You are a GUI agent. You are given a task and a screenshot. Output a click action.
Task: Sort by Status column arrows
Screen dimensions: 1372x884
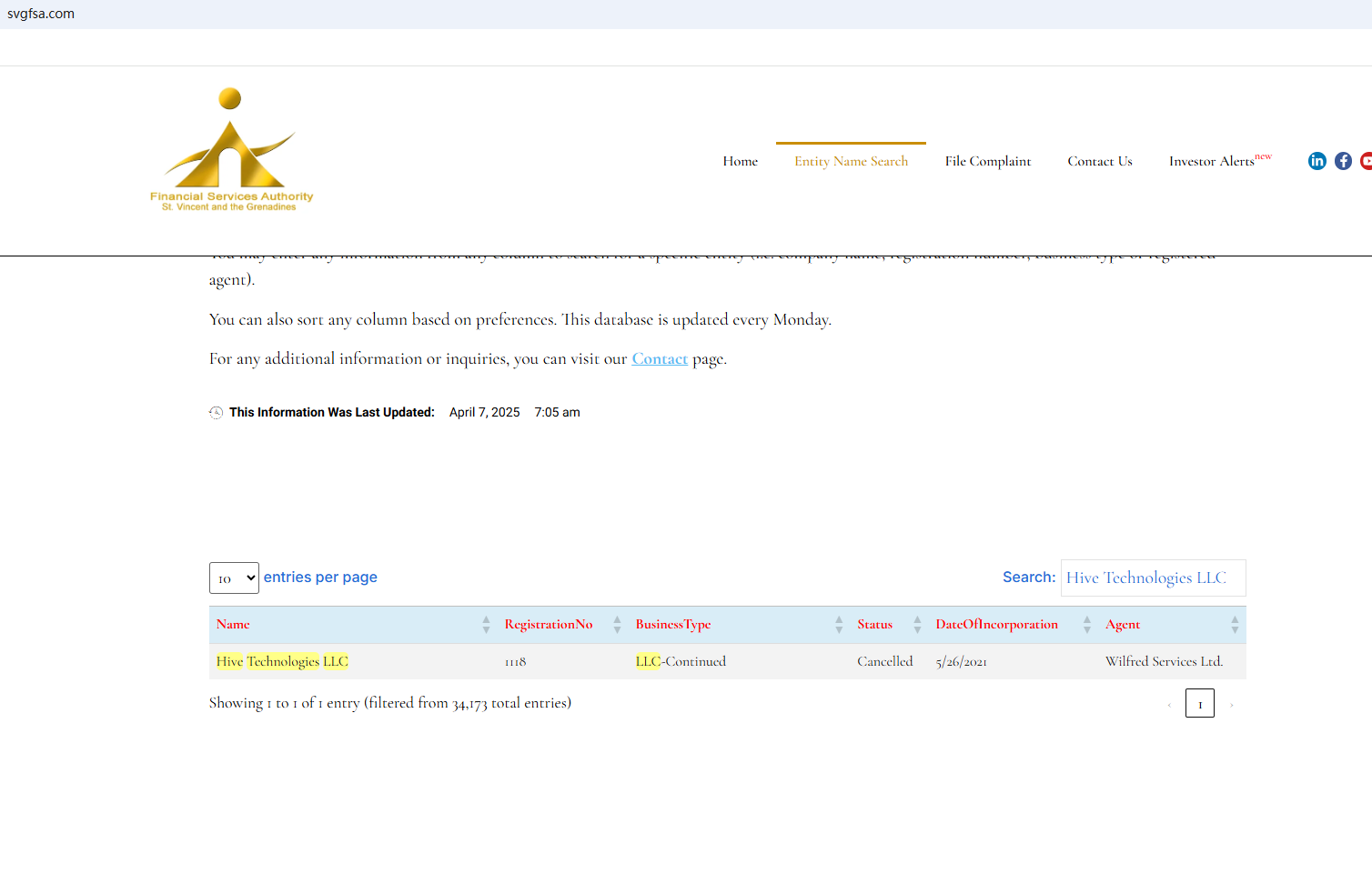pyautogui.click(x=917, y=625)
